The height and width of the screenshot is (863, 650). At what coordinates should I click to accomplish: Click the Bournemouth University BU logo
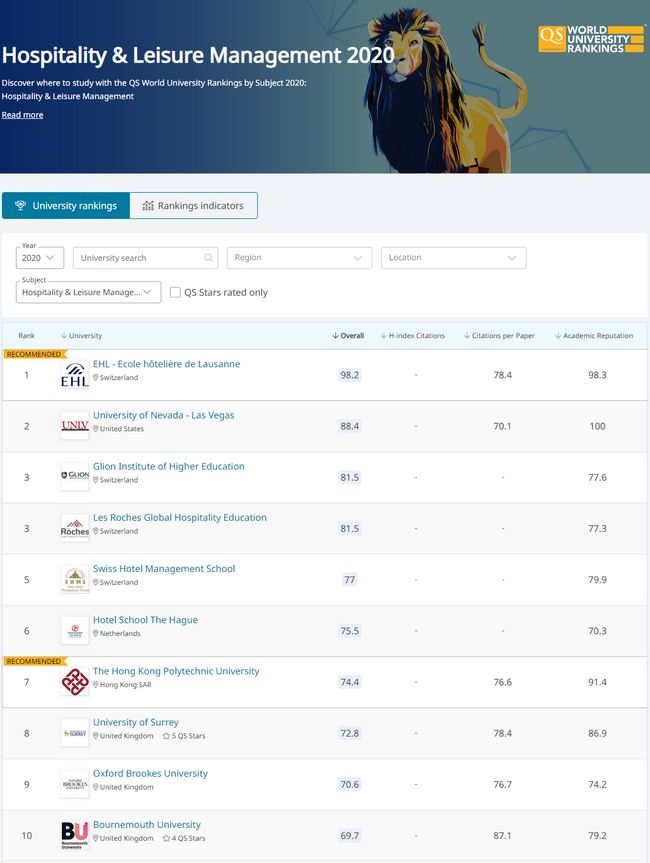click(x=75, y=835)
